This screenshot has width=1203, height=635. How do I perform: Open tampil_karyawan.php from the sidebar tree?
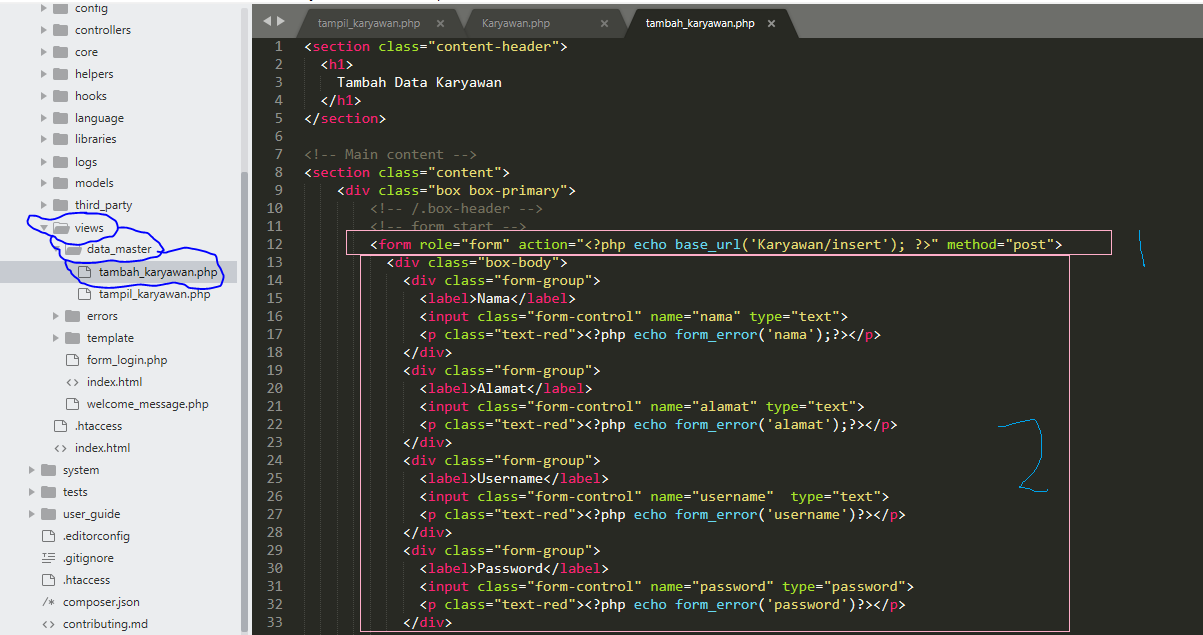click(154, 294)
